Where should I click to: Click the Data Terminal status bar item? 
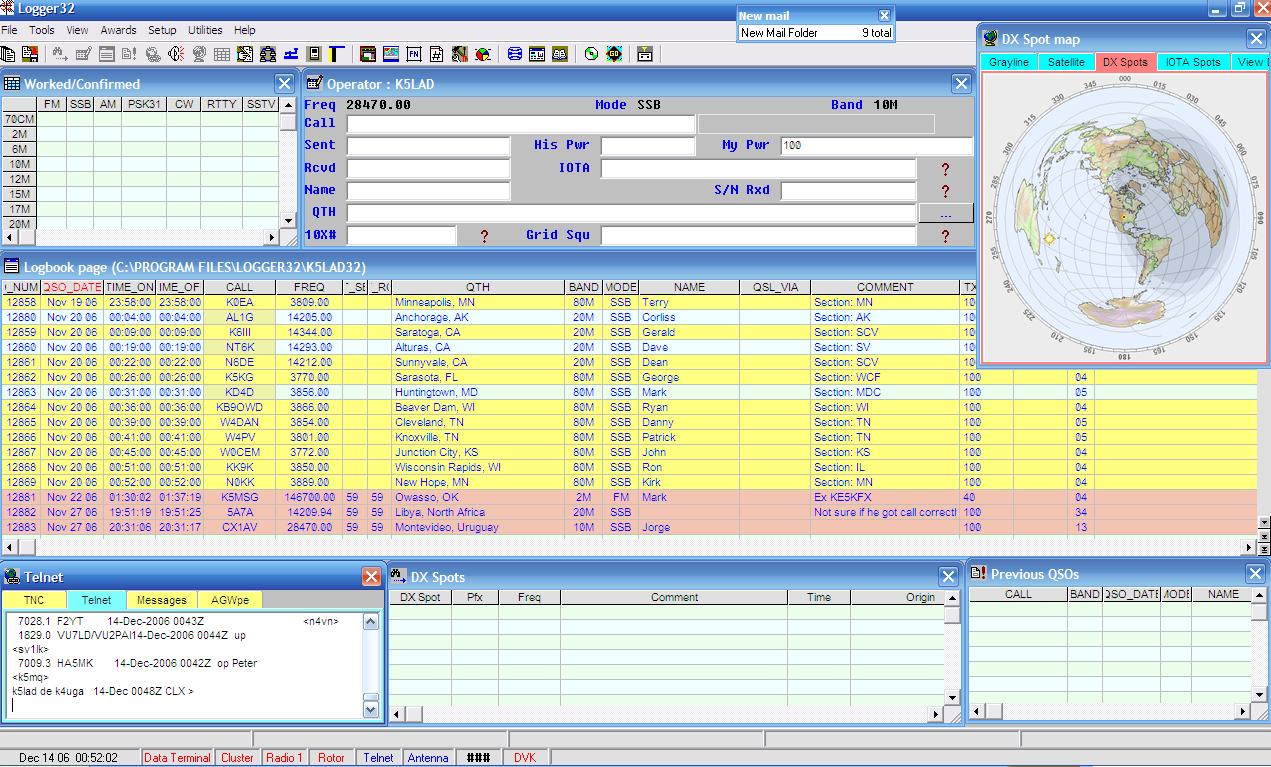pyautogui.click(x=177, y=758)
